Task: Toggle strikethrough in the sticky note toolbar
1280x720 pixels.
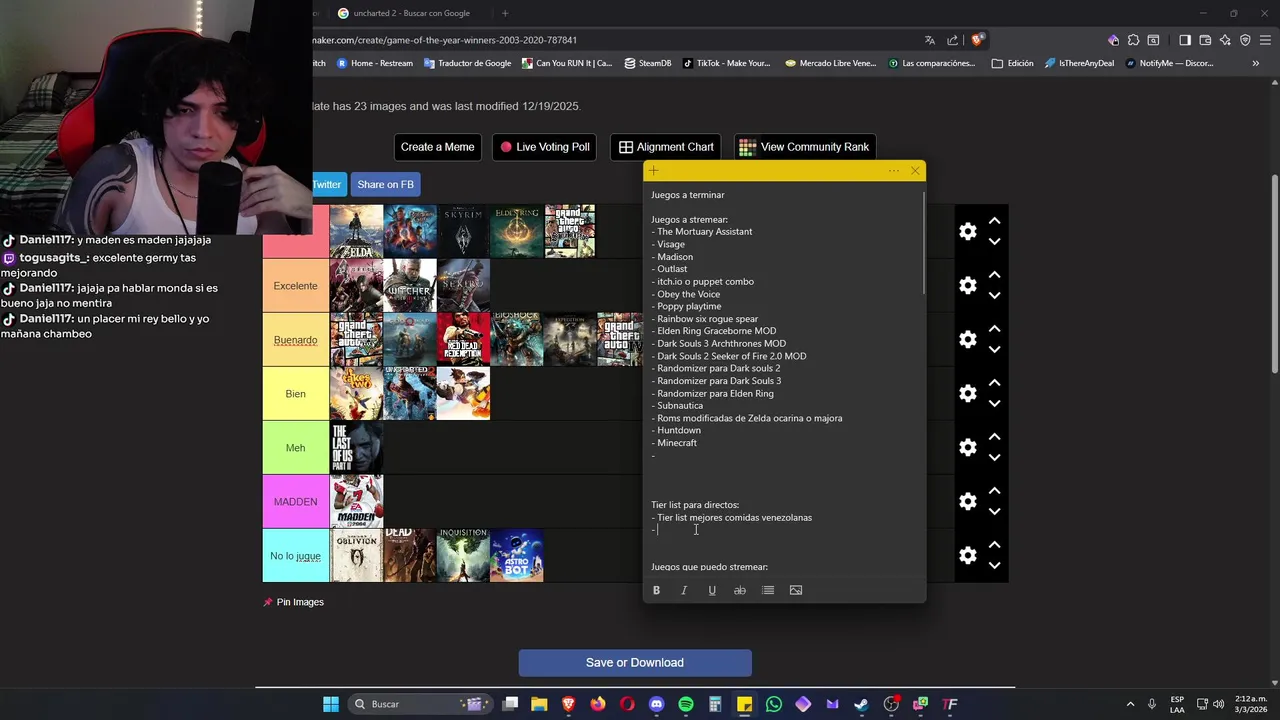Action: (740, 590)
